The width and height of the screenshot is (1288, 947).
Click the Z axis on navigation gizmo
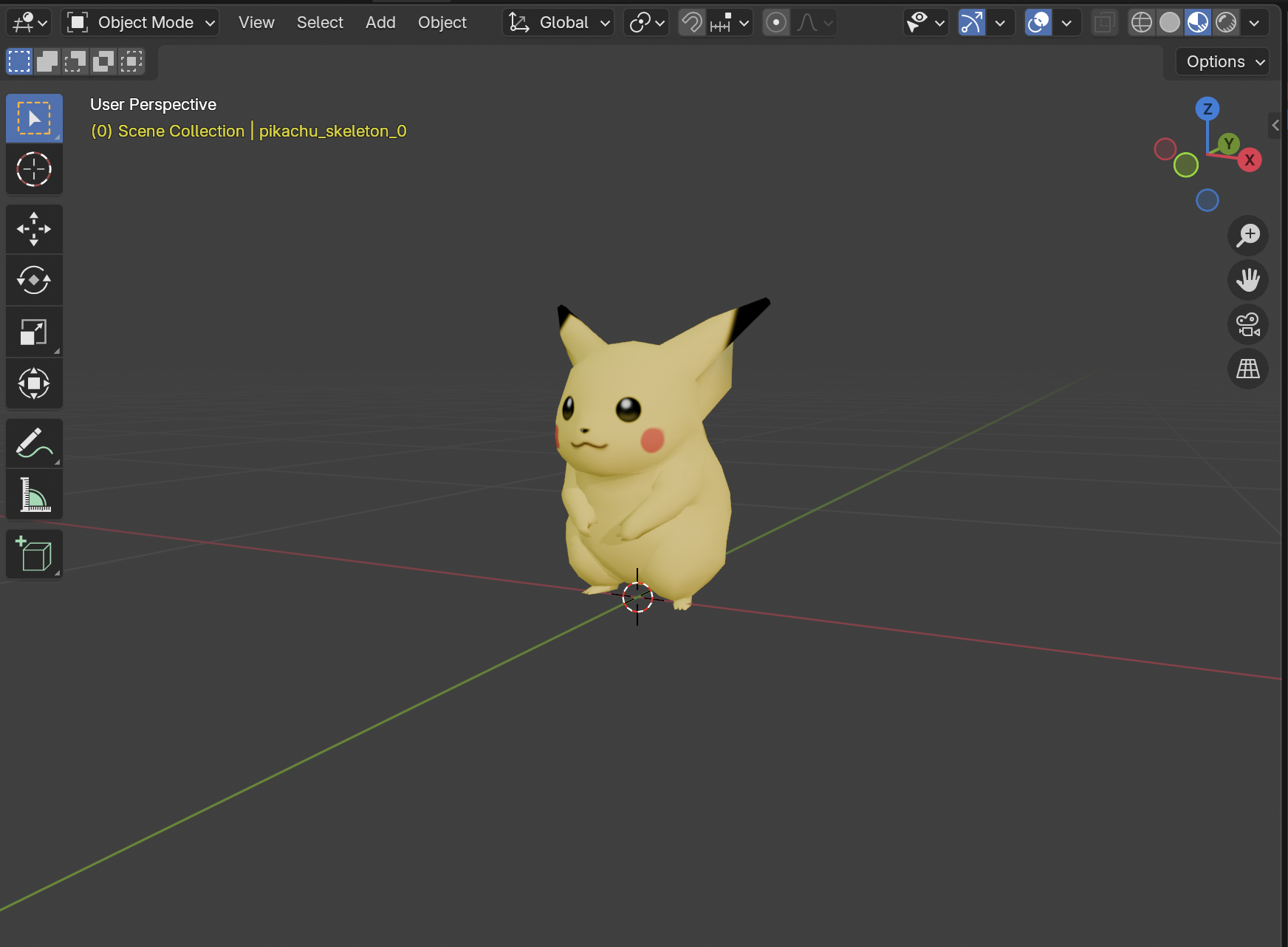tap(1207, 109)
